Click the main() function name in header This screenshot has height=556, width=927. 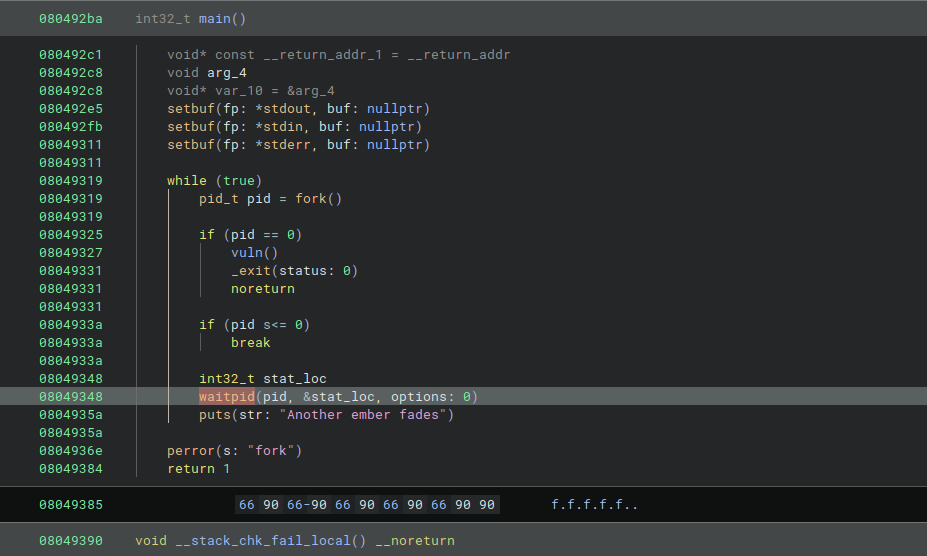(222, 19)
